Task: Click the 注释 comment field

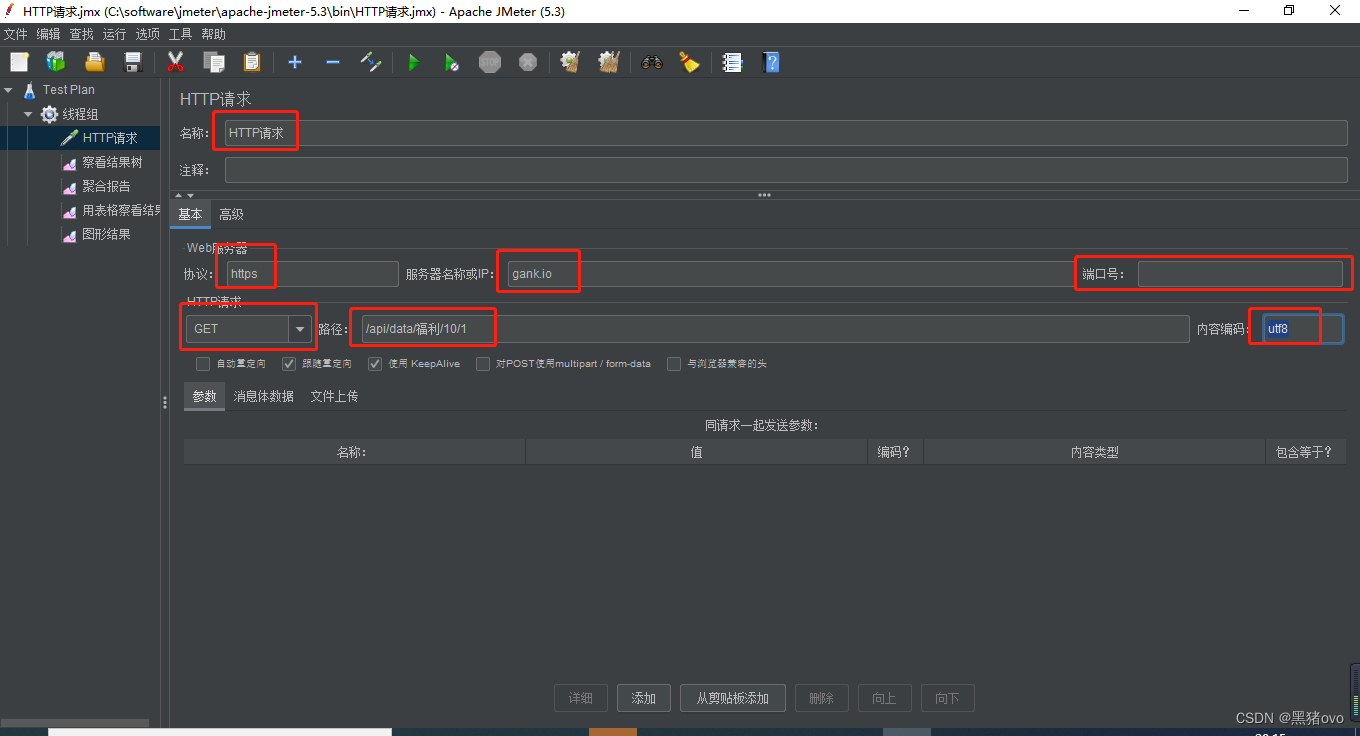Action: click(x=785, y=170)
